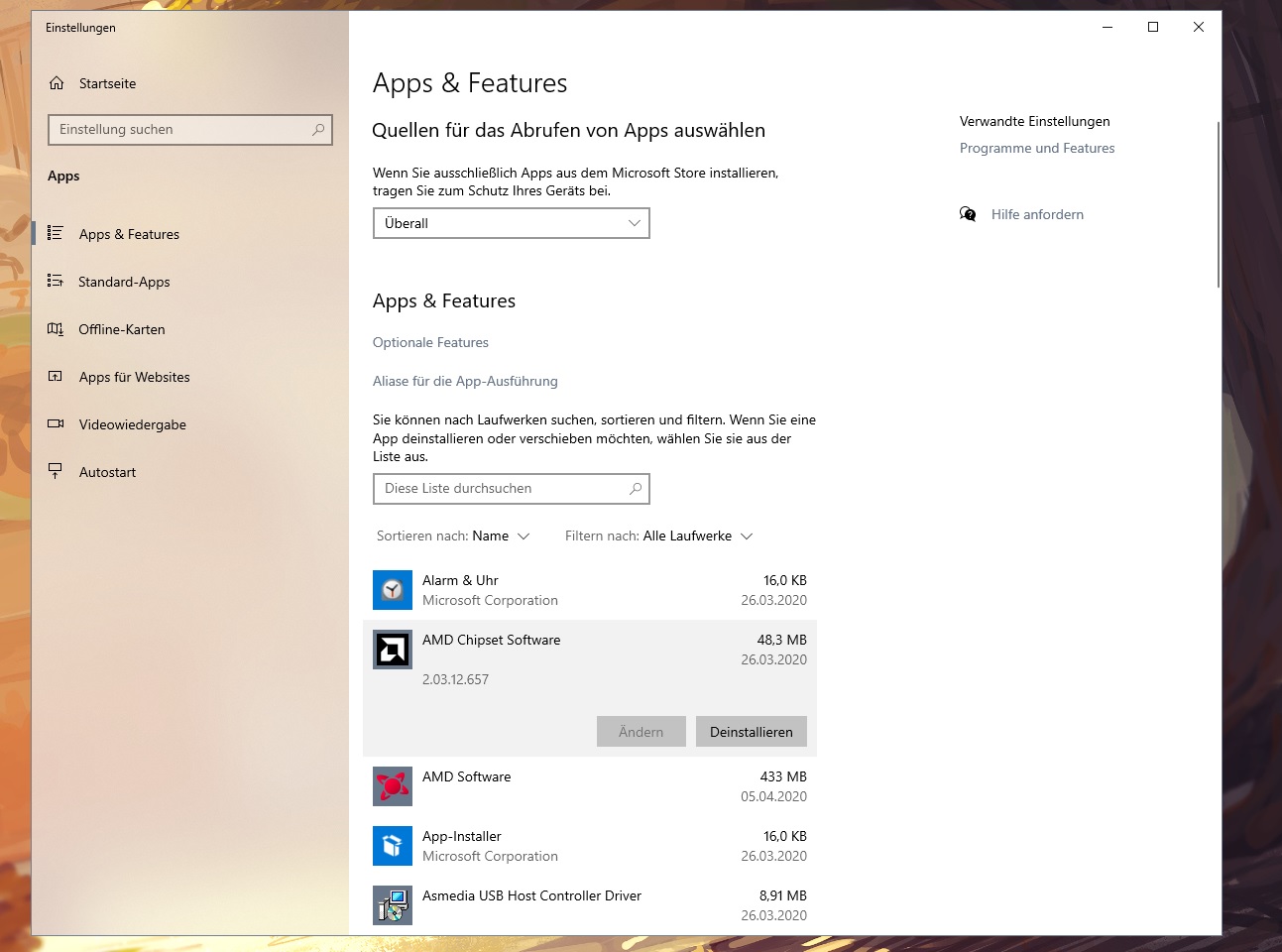Open Programme und Features link
The image size is (1282, 952).
coord(1037,148)
